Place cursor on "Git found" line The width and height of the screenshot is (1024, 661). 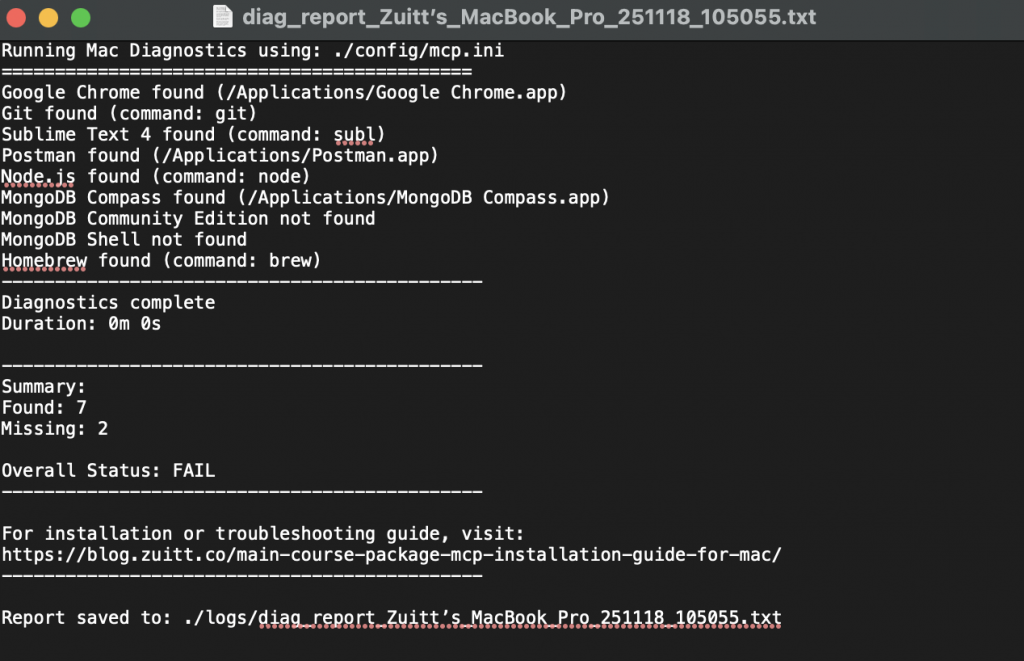(129, 113)
